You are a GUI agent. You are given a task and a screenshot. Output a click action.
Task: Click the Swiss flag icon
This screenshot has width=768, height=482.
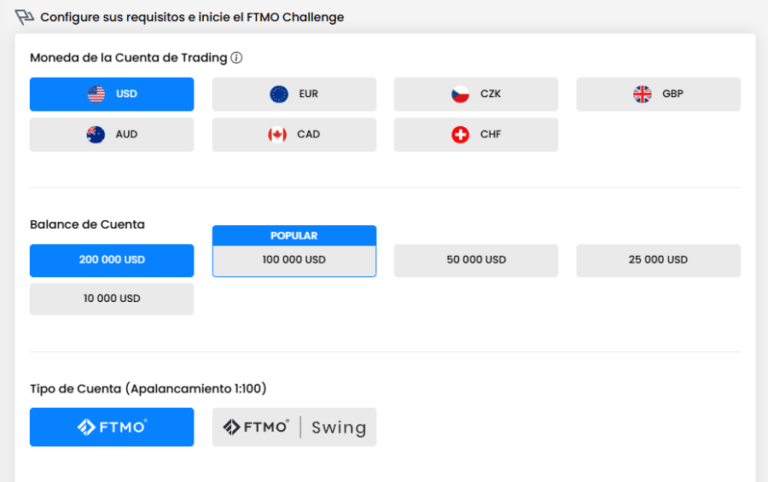pos(460,134)
